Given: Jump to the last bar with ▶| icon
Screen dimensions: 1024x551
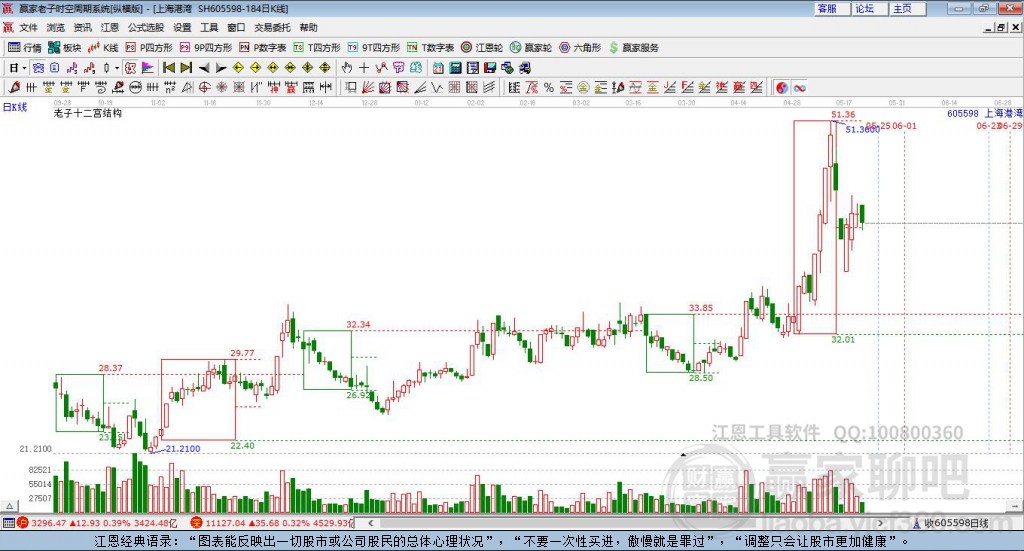Looking at the screenshot, I should click(x=186, y=68).
